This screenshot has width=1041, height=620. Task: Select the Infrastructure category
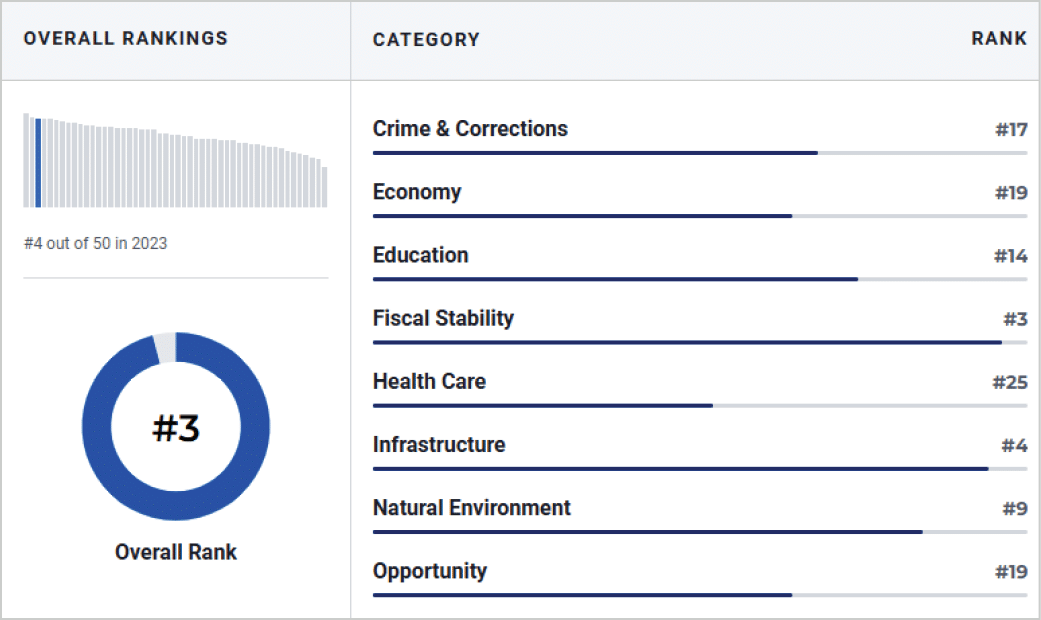tap(439, 444)
